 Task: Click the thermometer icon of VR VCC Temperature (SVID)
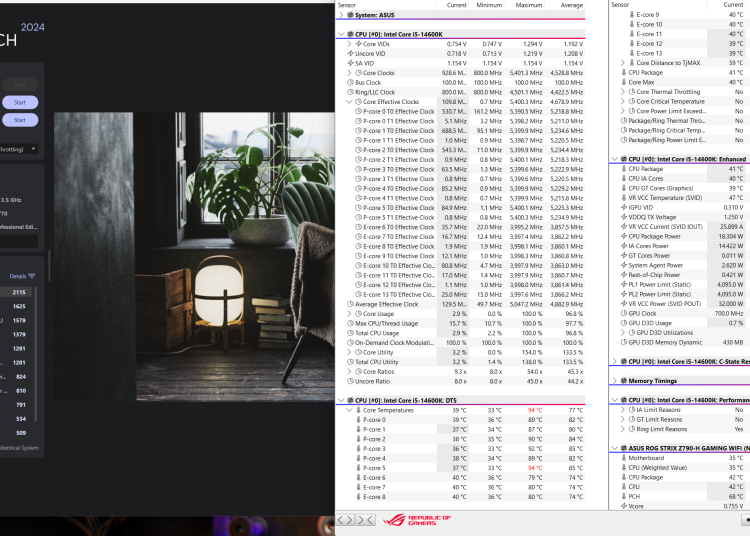pos(624,197)
